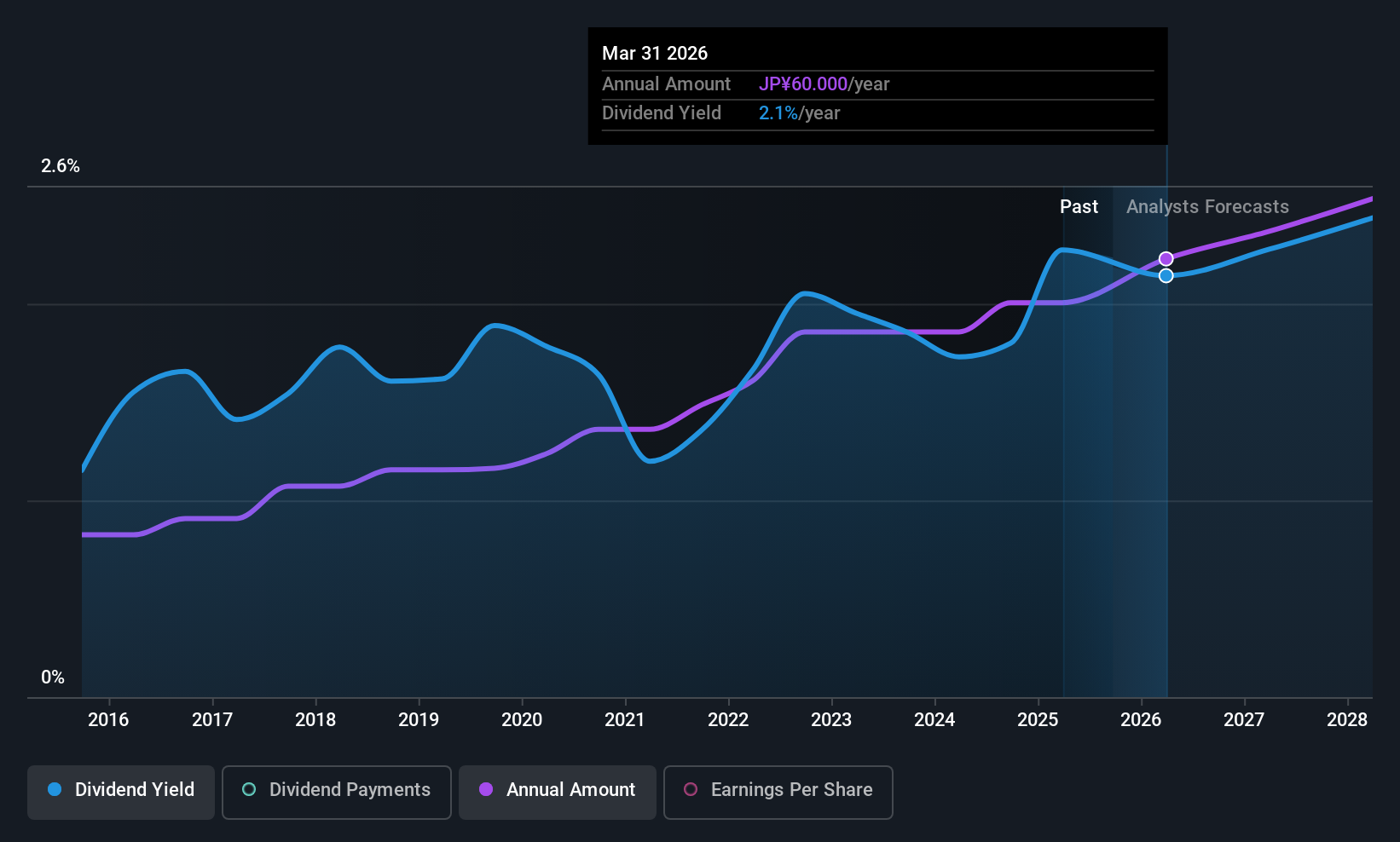Screen dimensions: 1400x842
Task: Click the blue Dividend Yield data point marker
Action: [1166, 275]
